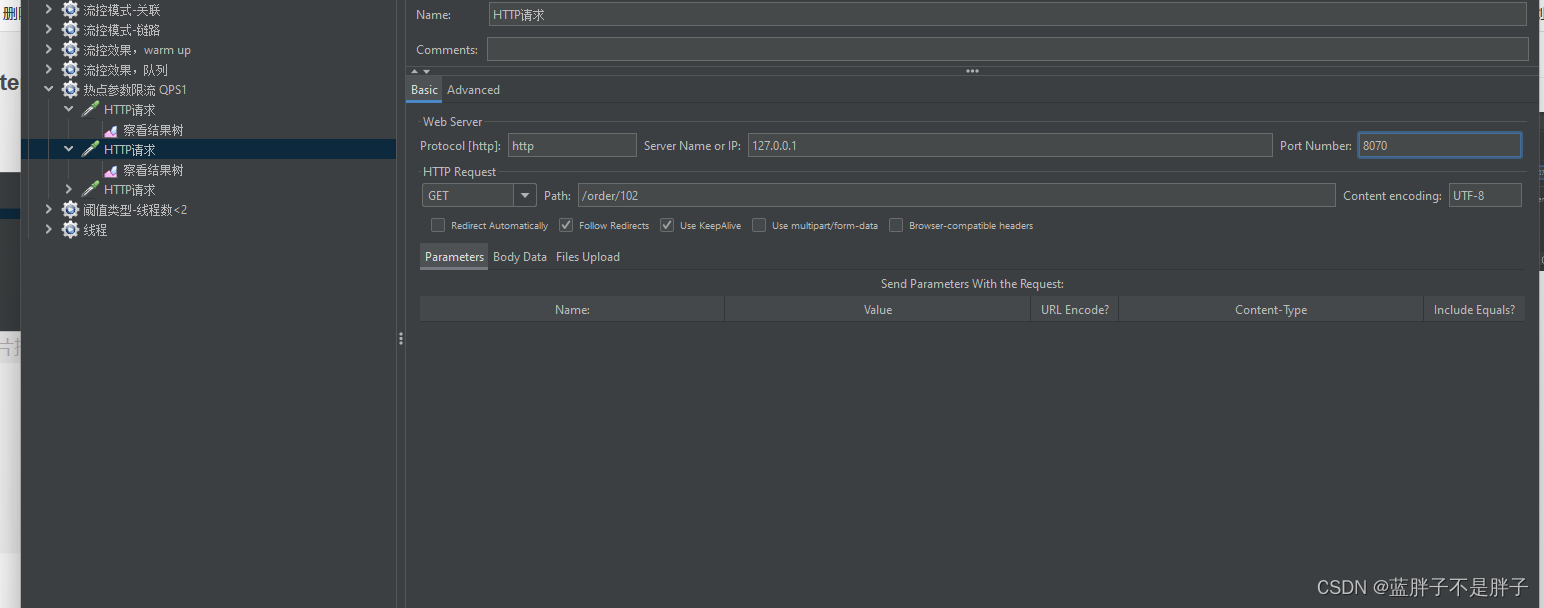Image resolution: width=1544 pixels, height=608 pixels.
Task: Select the 热点参数限流 QPS1 row
Action: [135, 90]
